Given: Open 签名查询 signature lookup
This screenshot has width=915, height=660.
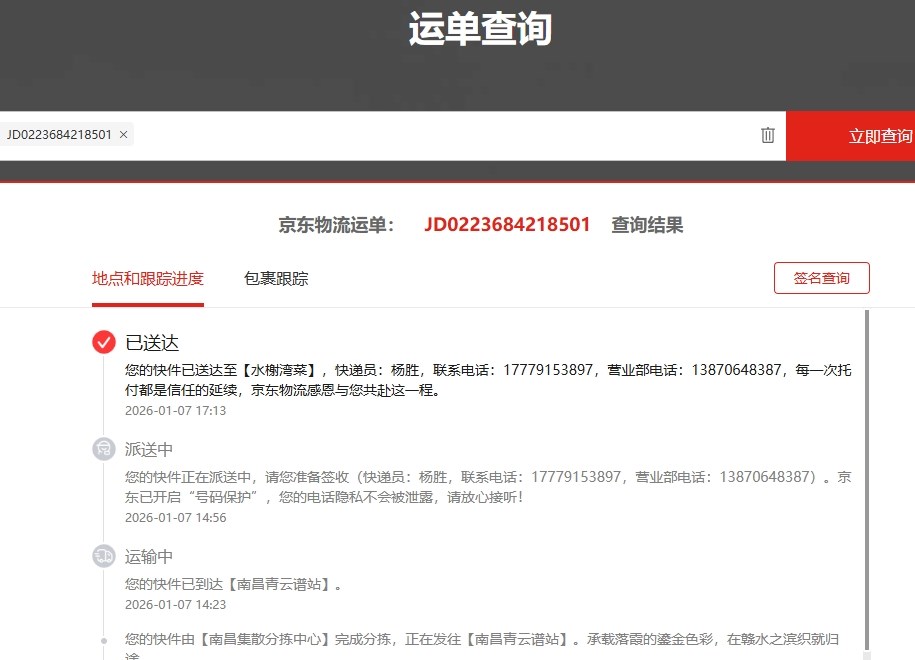Looking at the screenshot, I should tap(821, 278).
